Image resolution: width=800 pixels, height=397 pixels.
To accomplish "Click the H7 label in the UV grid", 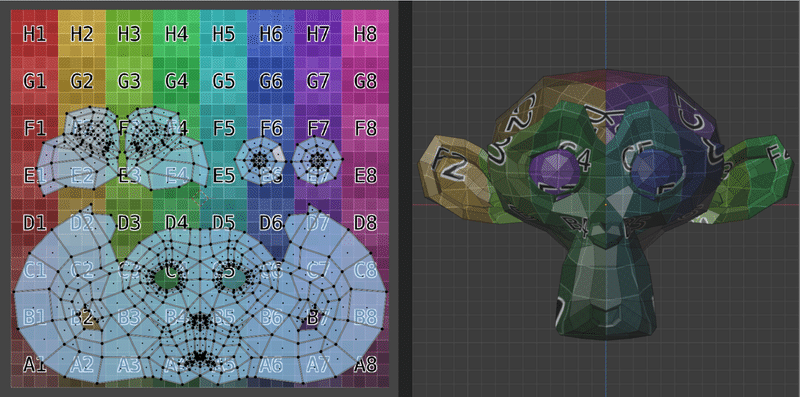I will coord(318,34).
